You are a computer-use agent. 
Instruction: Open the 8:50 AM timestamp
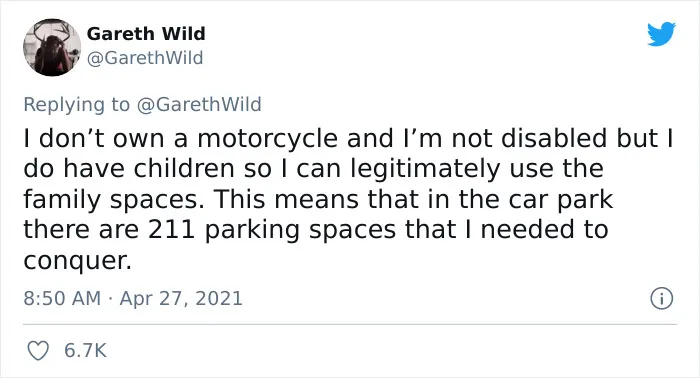tap(62, 299)
